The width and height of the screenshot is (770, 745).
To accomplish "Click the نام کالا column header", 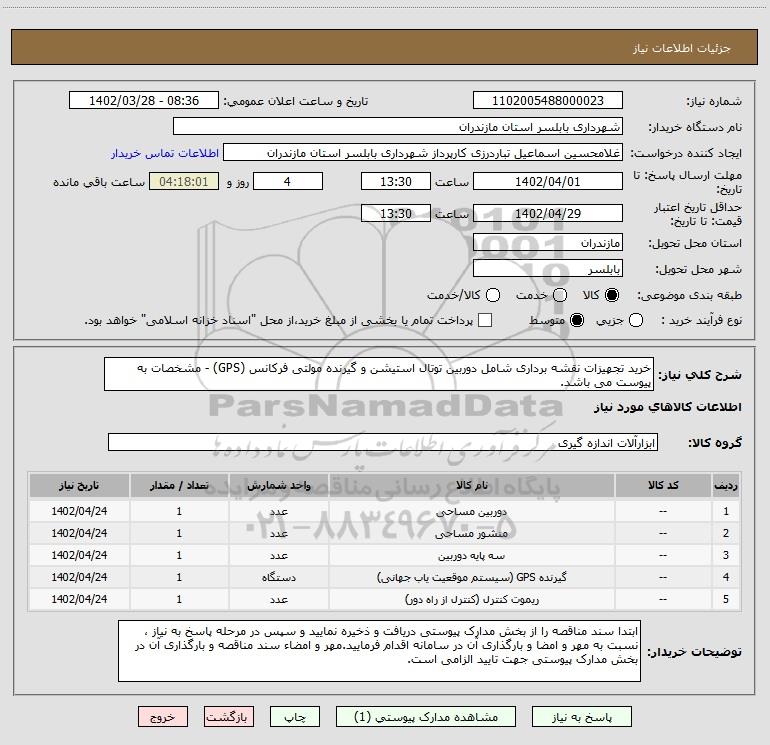I will [x=471, y=485].
